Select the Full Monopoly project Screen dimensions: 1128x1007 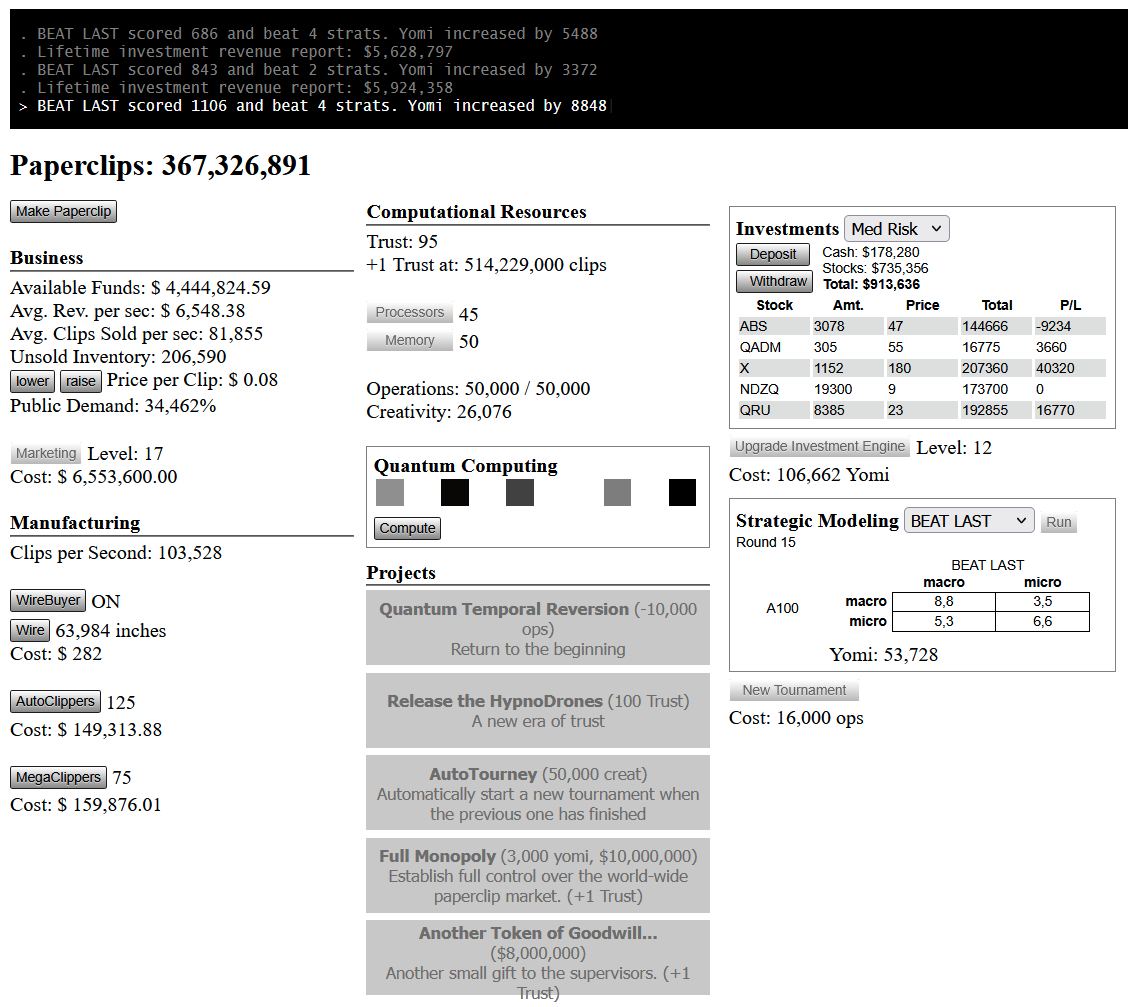(x=538, y=875)
